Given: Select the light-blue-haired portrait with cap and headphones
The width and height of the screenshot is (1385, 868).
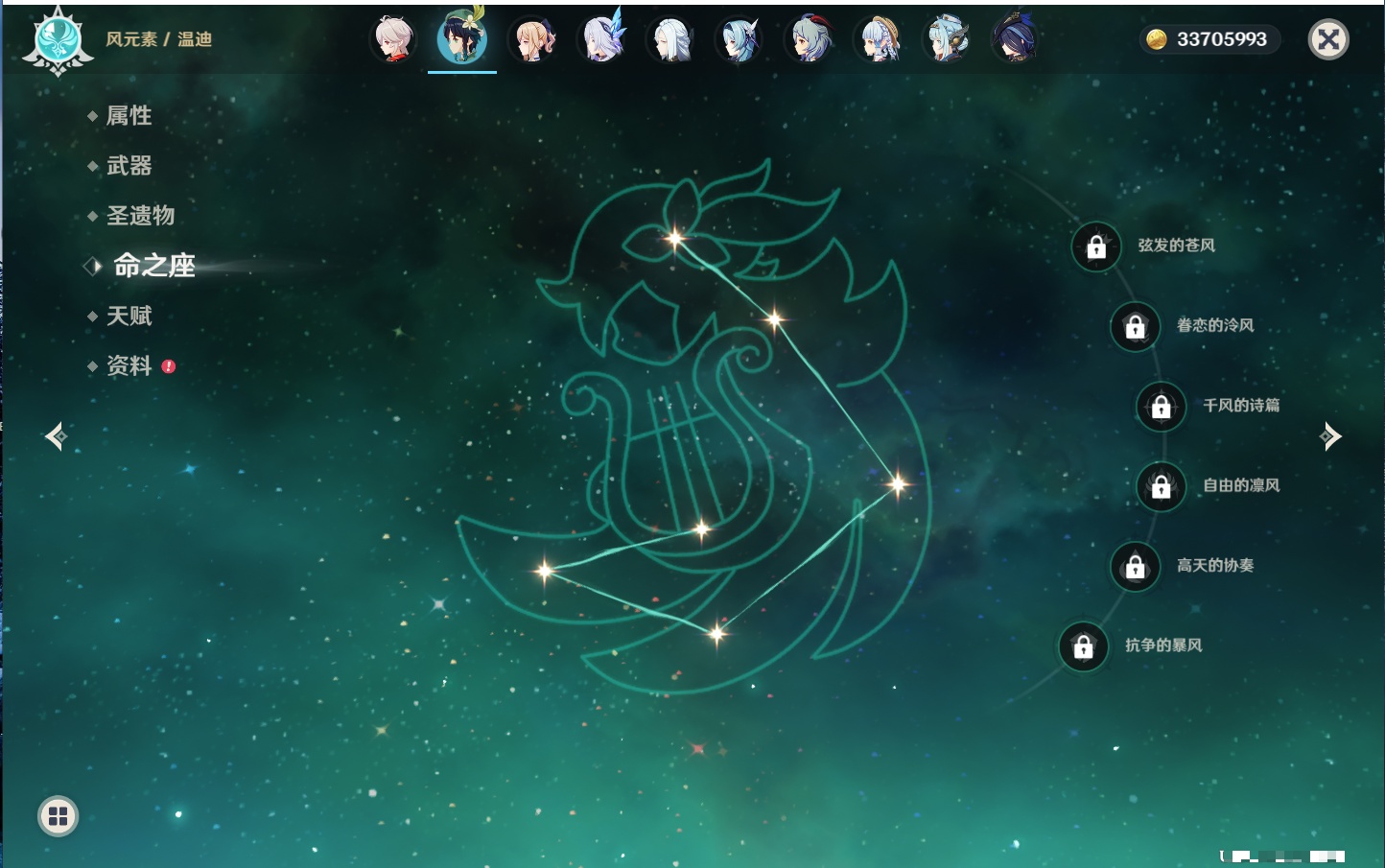Looking at the screenshot, I should (x=947, y=39).
